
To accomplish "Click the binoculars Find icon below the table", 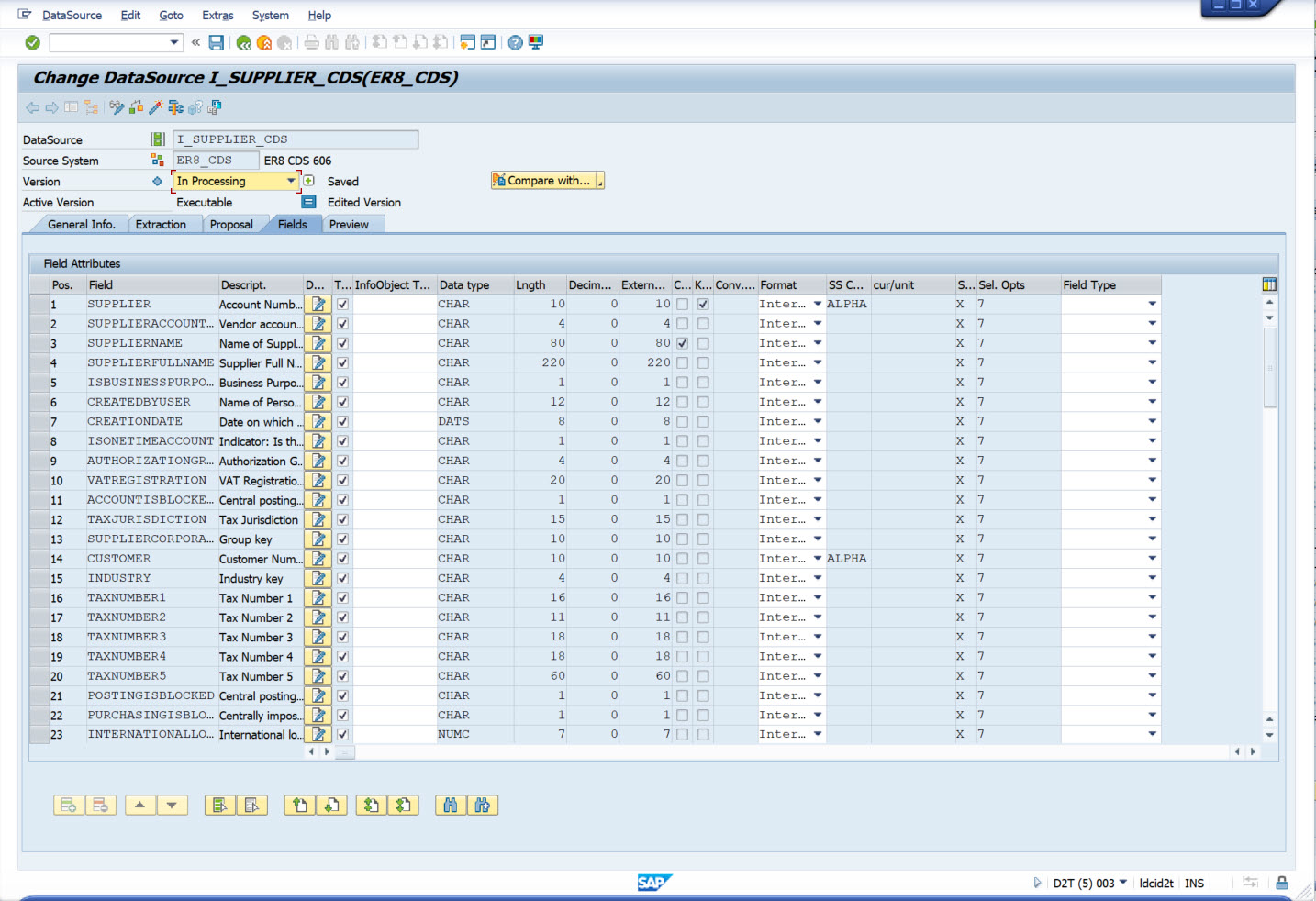I will [x=450, y=806].
